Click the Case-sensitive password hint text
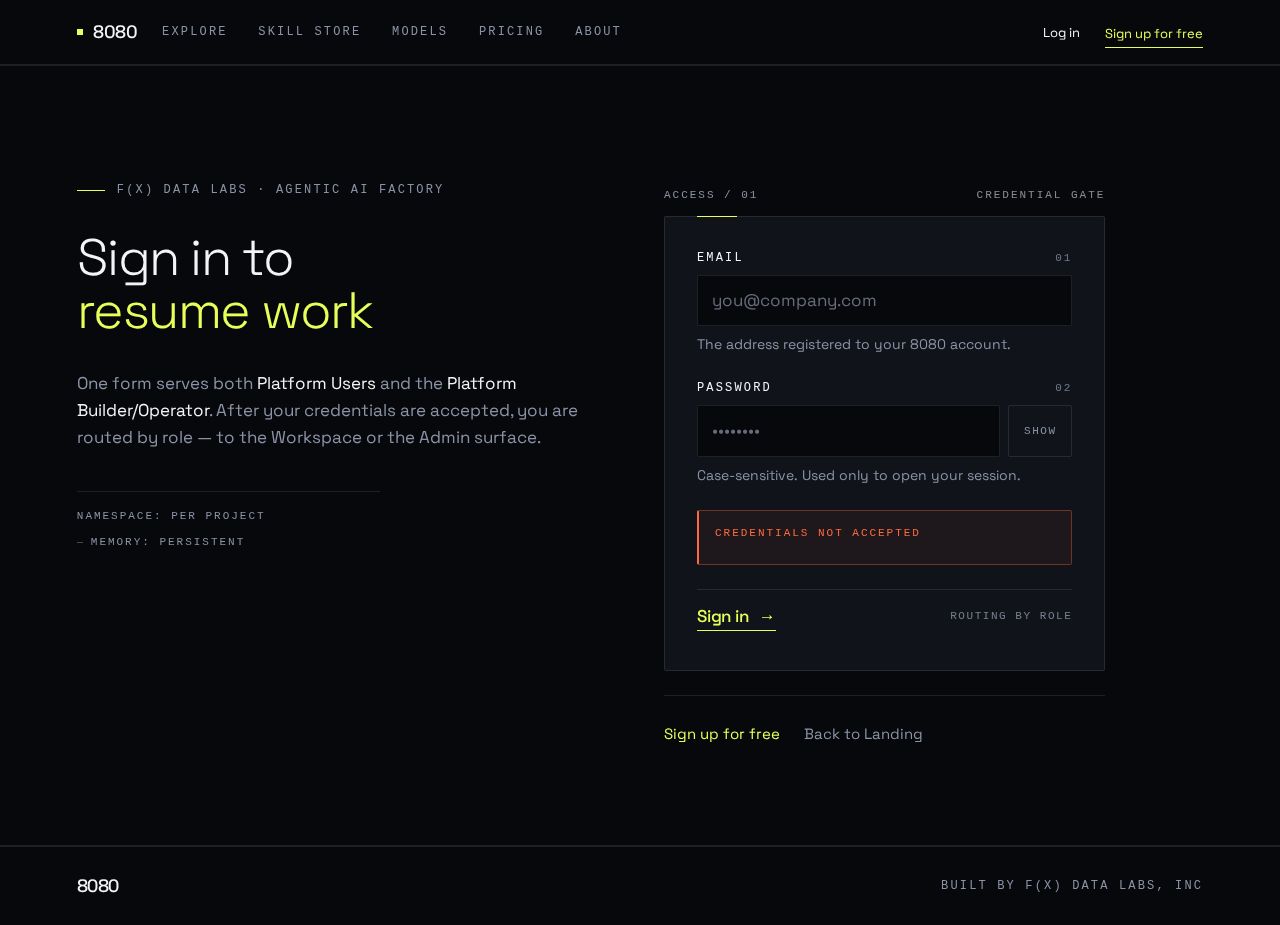This screenshot has height=925, width=1280. [859, 475]
